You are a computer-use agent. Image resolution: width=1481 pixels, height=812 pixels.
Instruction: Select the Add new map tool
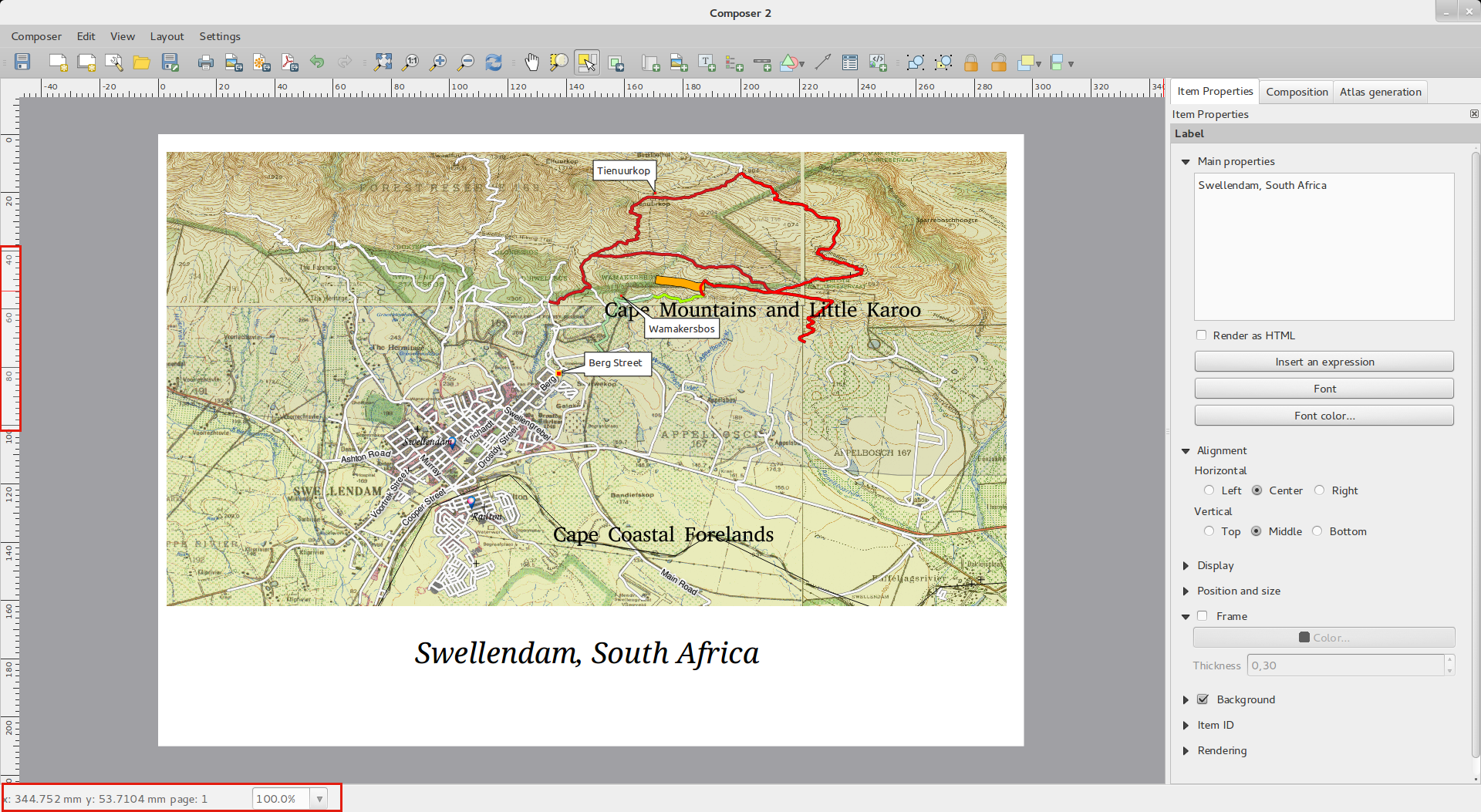(x=650, y=62)
